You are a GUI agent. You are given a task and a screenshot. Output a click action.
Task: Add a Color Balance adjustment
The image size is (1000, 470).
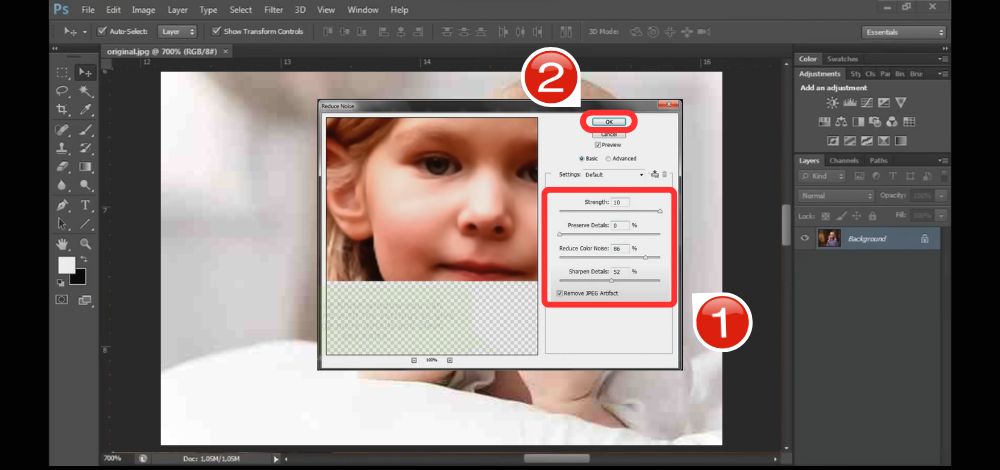click(x=841, y=121)
